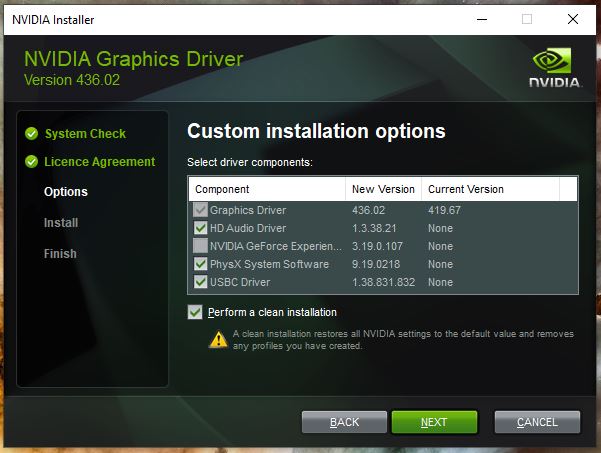Toggle the Graphics Driver checkbox
601x453 pixels.
click(x=200, y=210)
